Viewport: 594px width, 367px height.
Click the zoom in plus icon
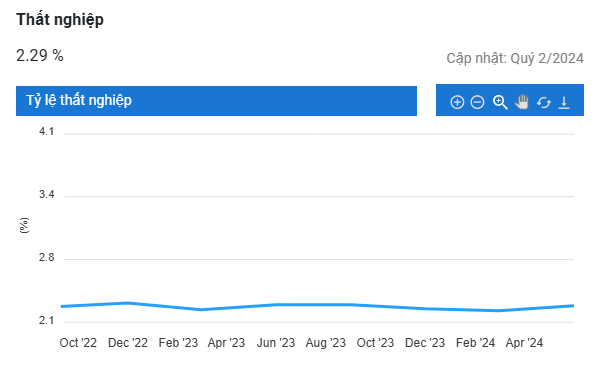(457, 102)
